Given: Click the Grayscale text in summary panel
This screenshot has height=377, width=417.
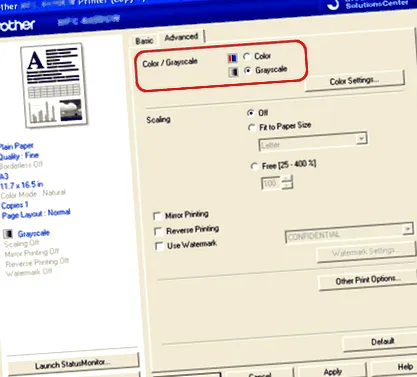Looking at the screenshot, I should tap(34, 233).
